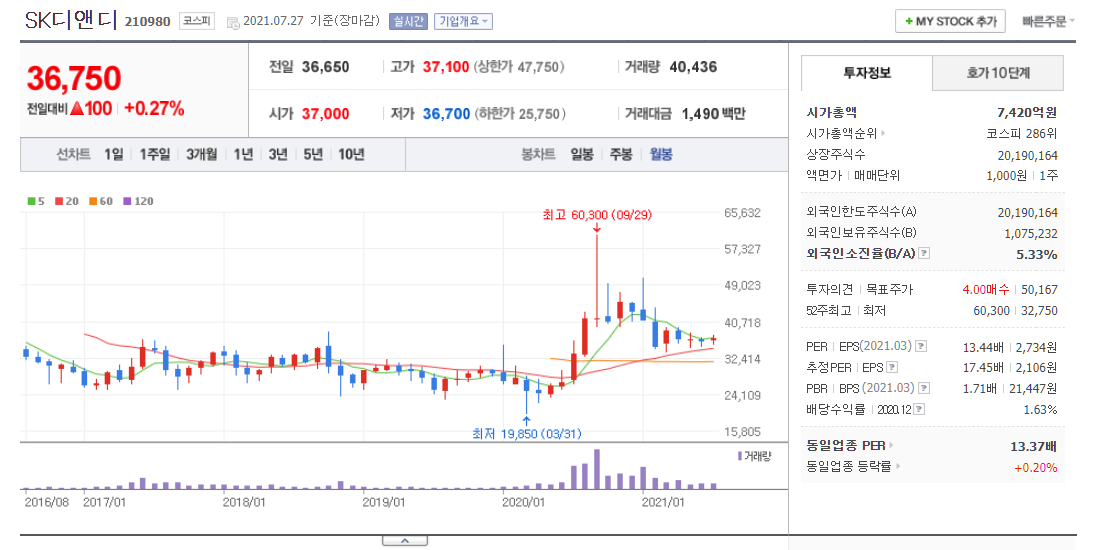Viewport: 1102px width, 550px height.
Task: Click the 거래량 volume legend marker
Action: point(739,456)
